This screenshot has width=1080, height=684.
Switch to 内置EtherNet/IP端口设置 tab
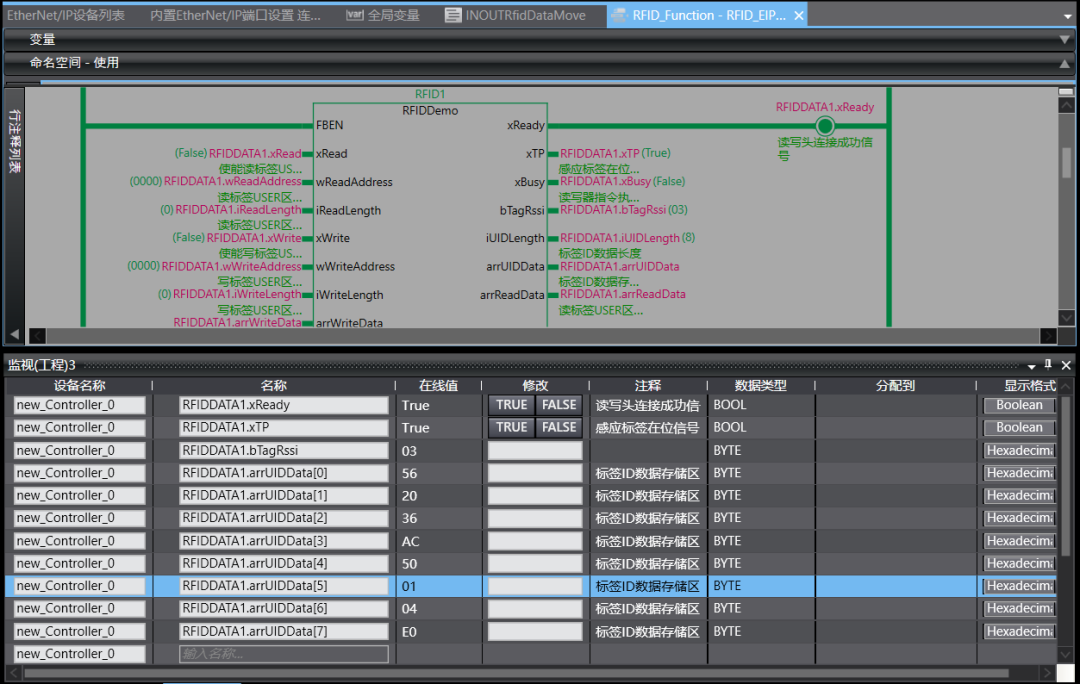(x=235, y=15)
